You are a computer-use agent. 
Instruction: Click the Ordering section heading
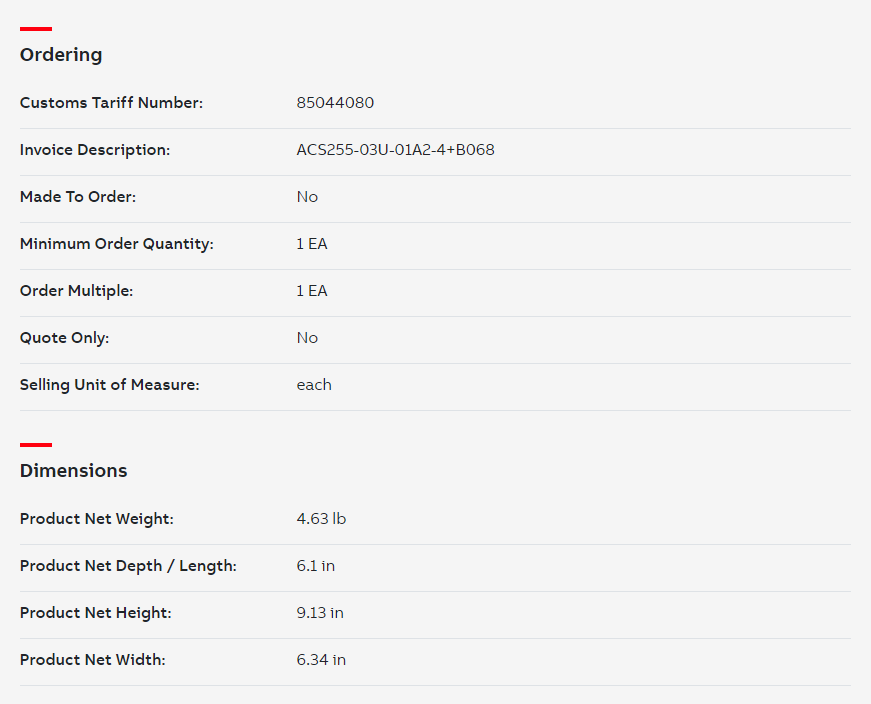pos(61,55)
